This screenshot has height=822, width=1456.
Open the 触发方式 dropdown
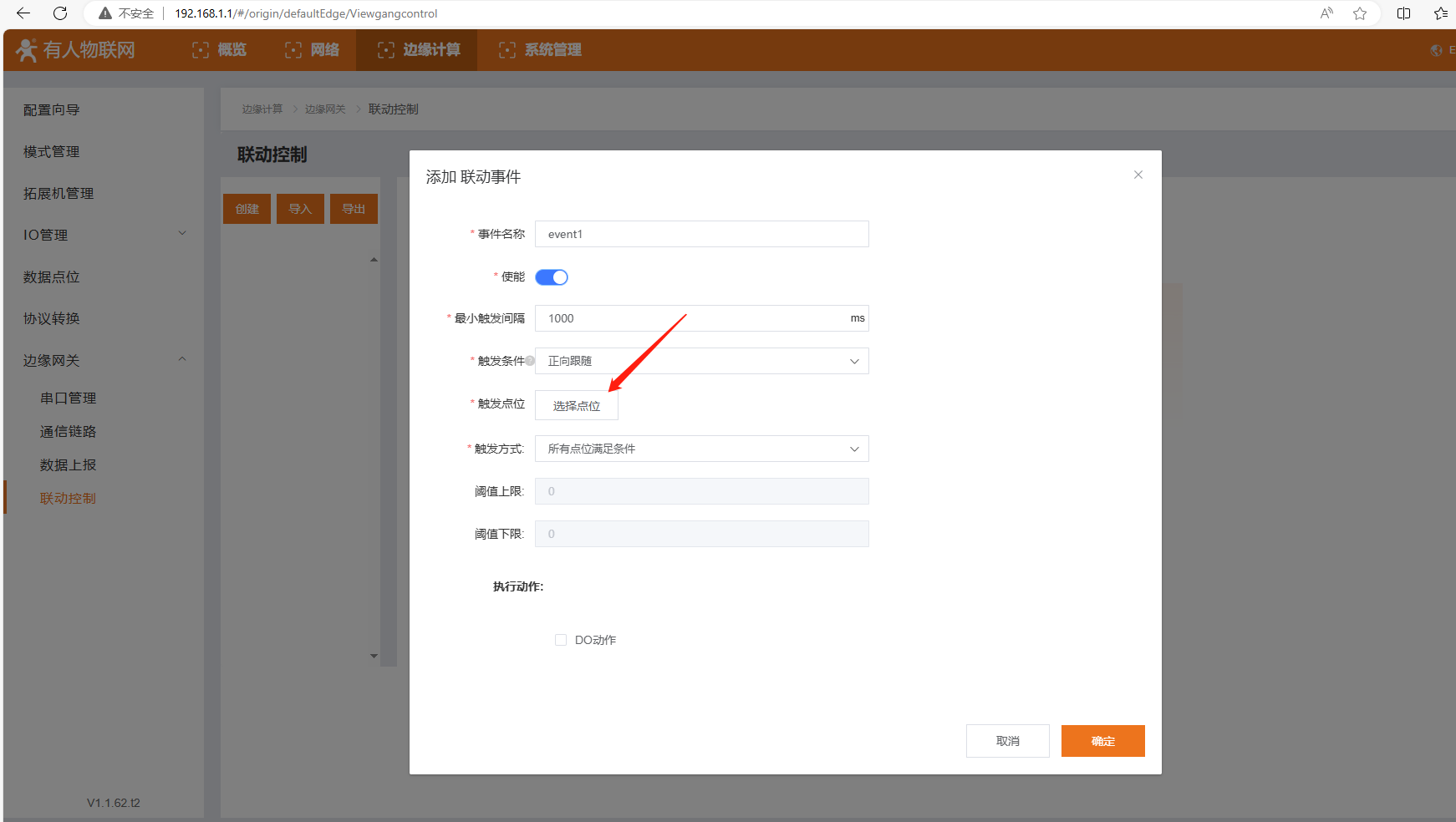701,449
